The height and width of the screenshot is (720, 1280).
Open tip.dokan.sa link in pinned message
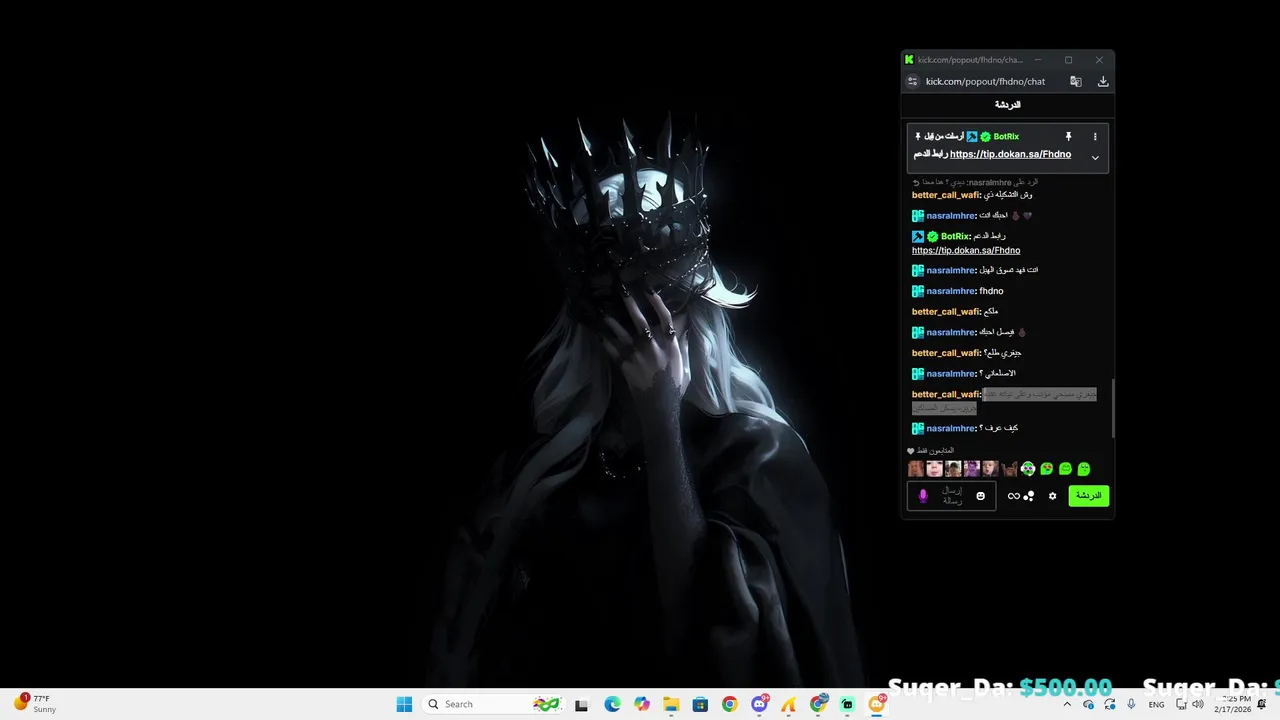(x=1010, y=154)
